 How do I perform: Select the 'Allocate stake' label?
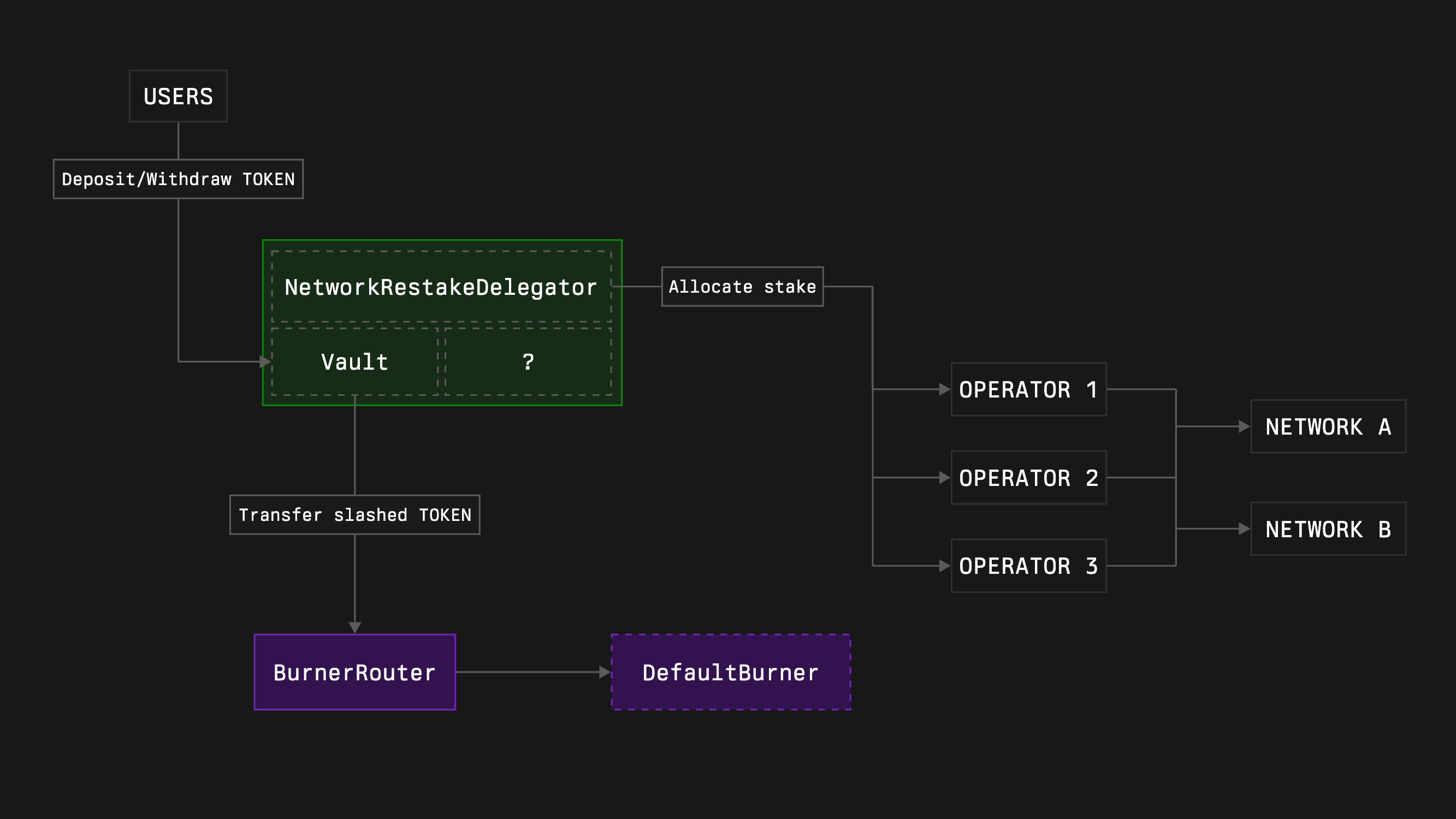point(742,286)
